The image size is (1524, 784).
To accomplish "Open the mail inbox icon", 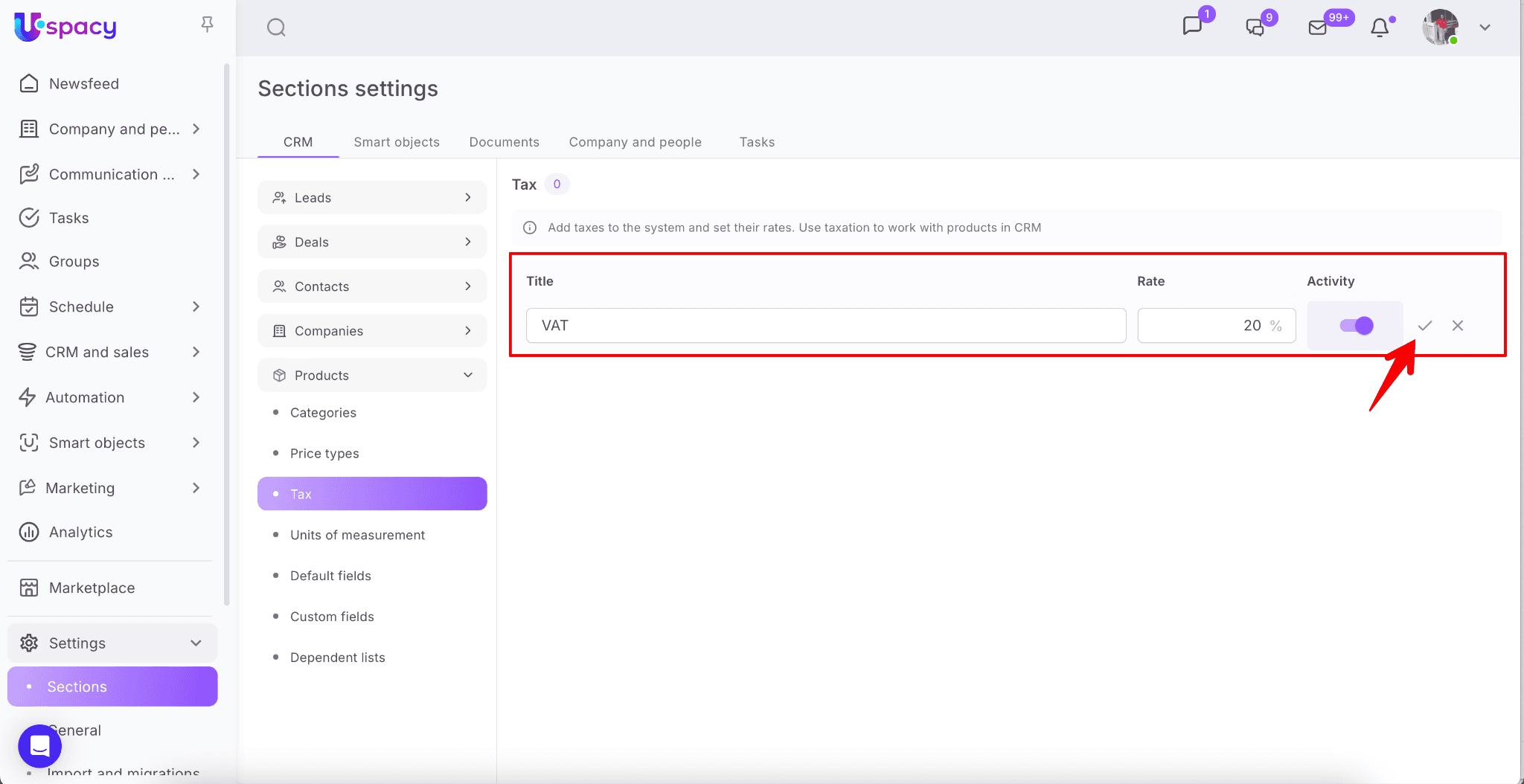I will [x=1317, y=28].
